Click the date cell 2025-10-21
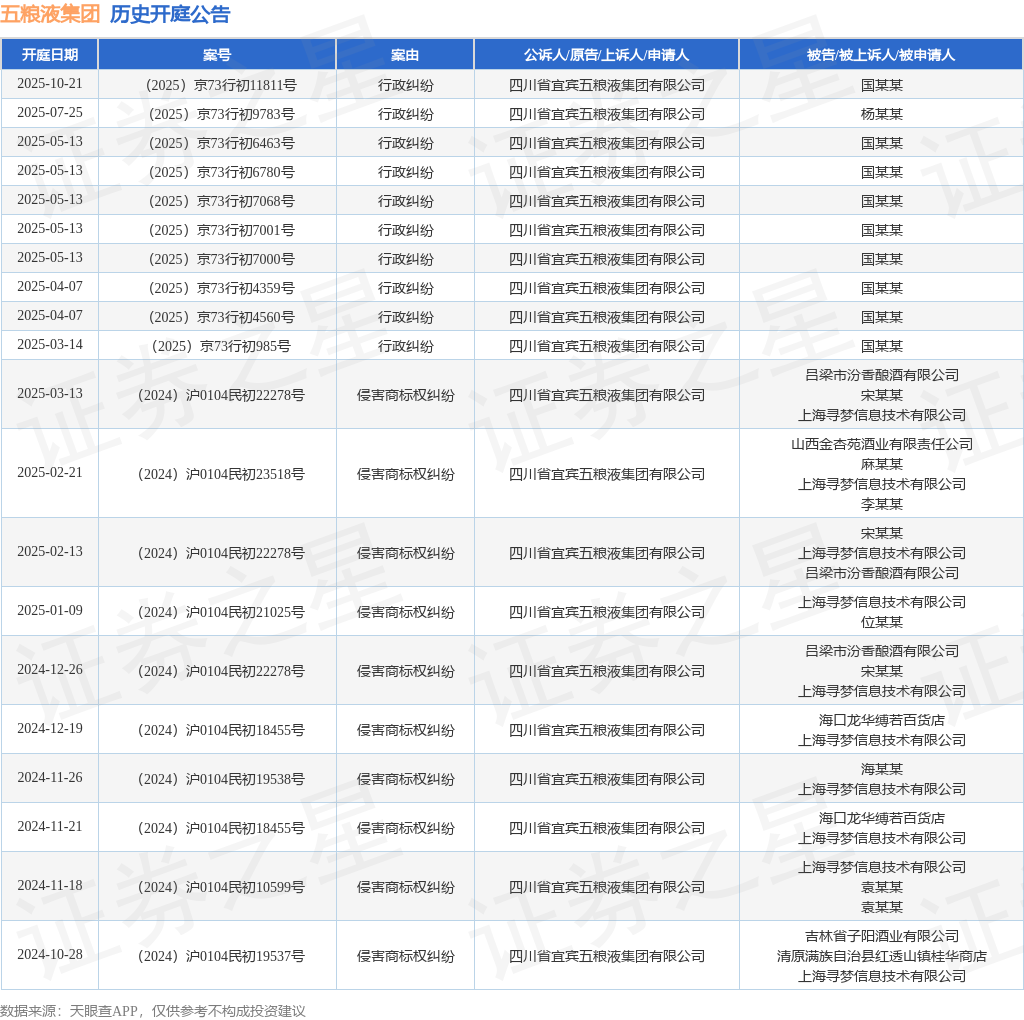 pos(50,84)
